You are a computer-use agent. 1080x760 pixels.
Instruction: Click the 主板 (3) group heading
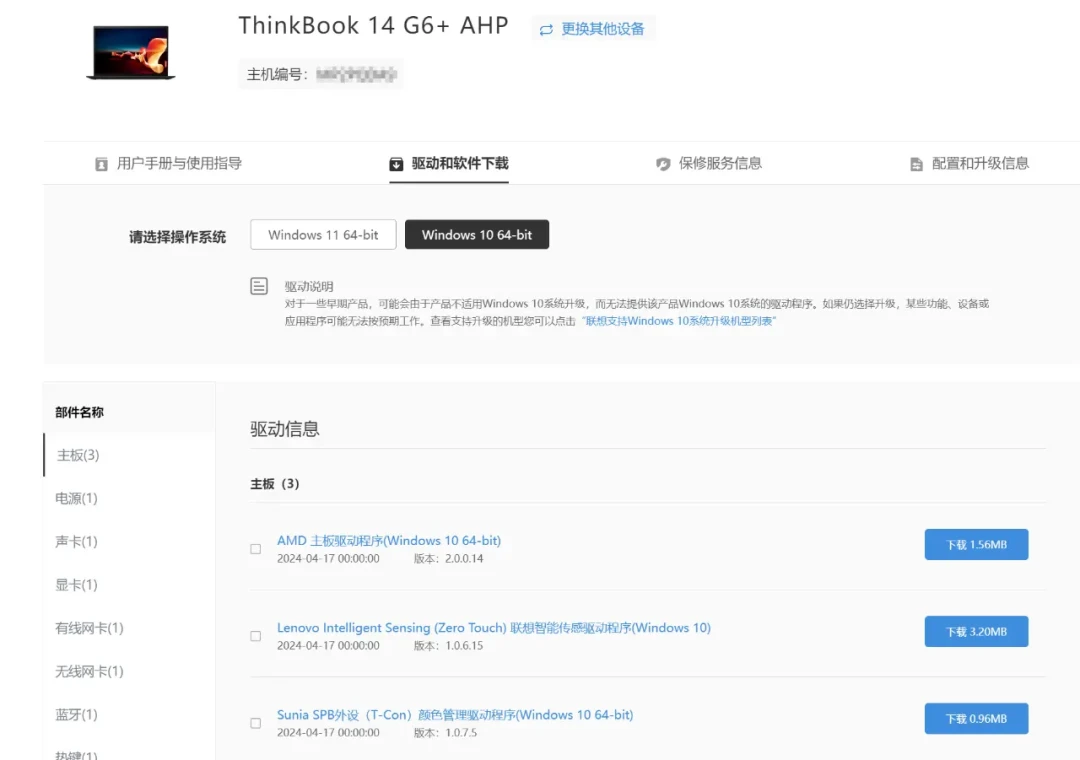275,484
